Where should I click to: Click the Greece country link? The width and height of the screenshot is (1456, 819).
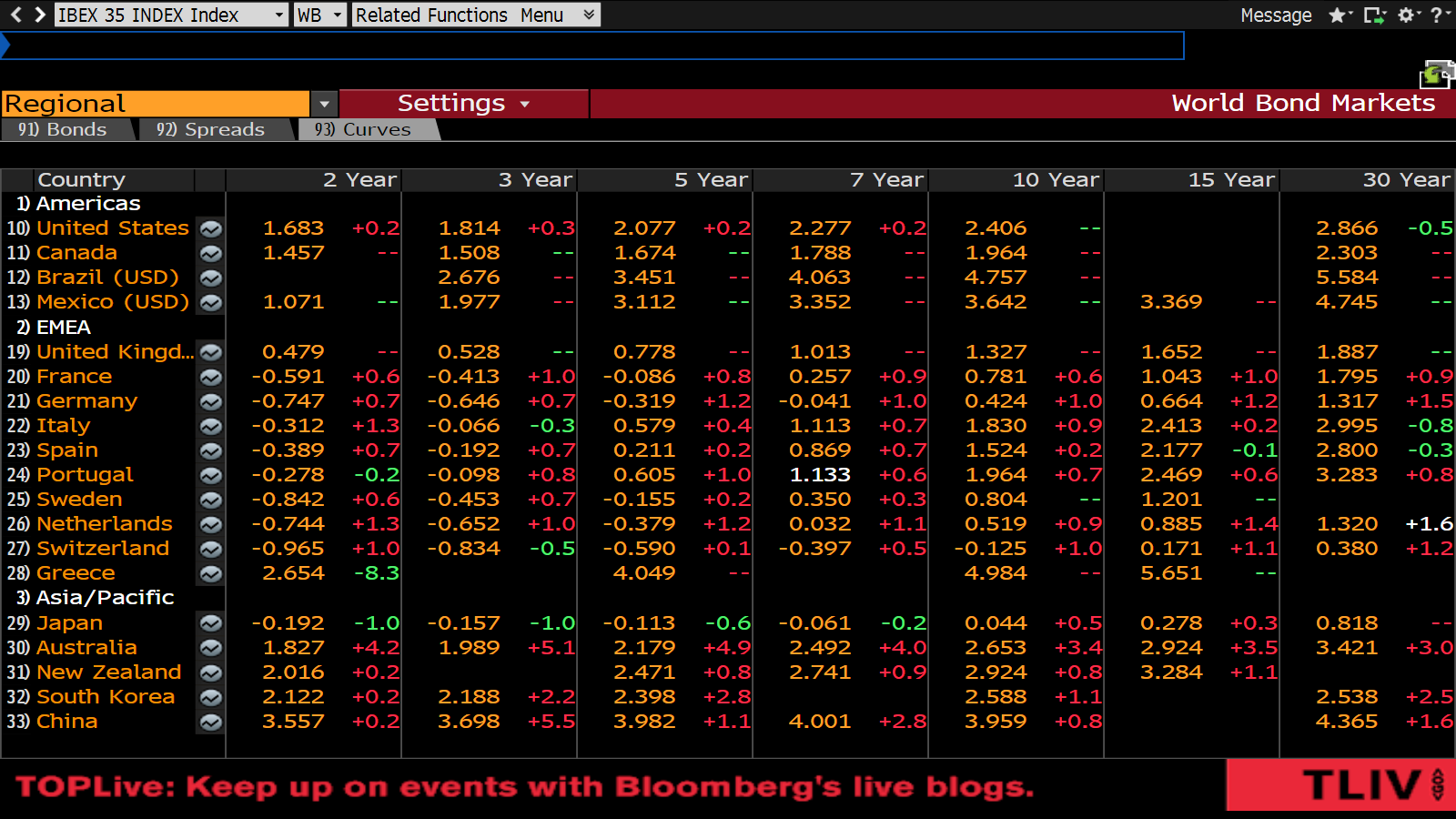coord(76,573)
